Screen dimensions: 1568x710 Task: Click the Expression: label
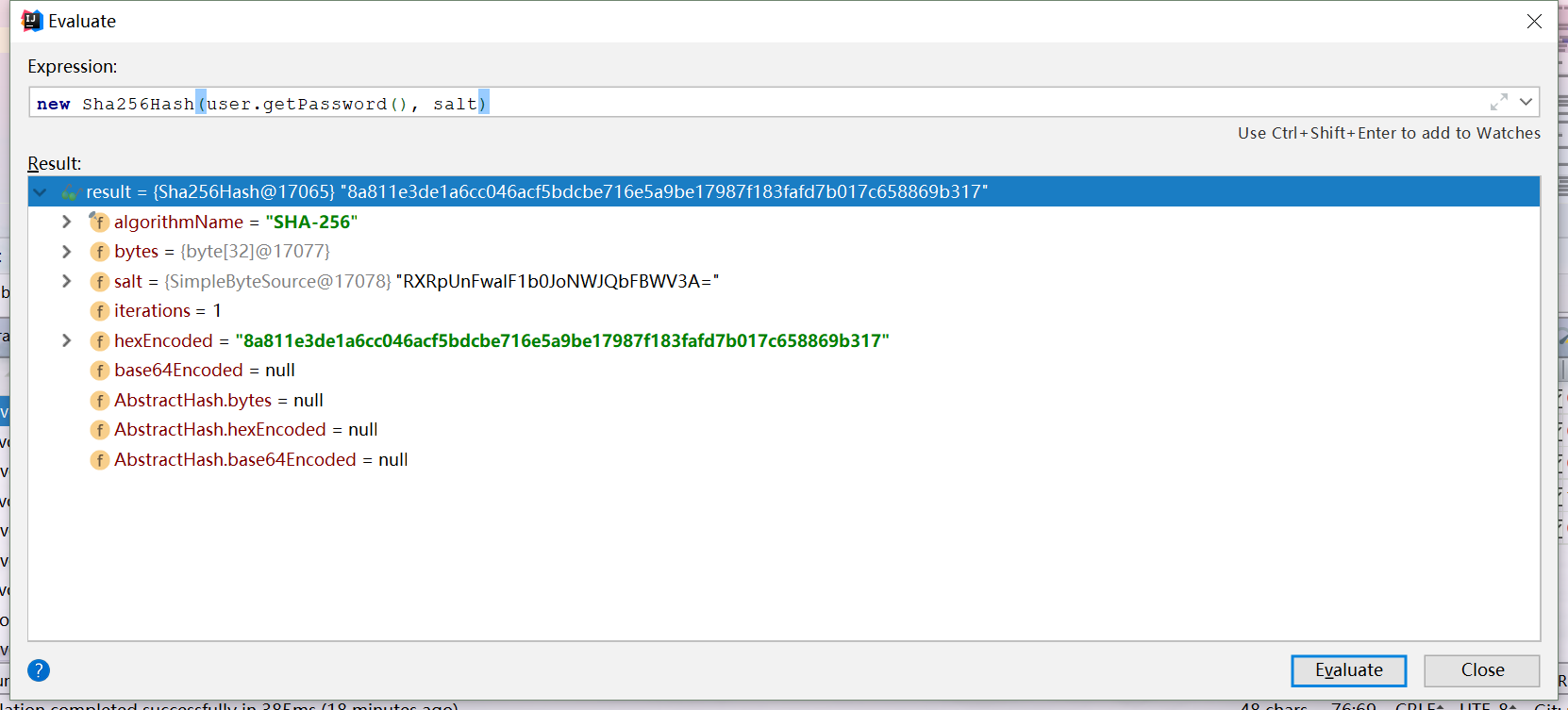pos(73,67)
